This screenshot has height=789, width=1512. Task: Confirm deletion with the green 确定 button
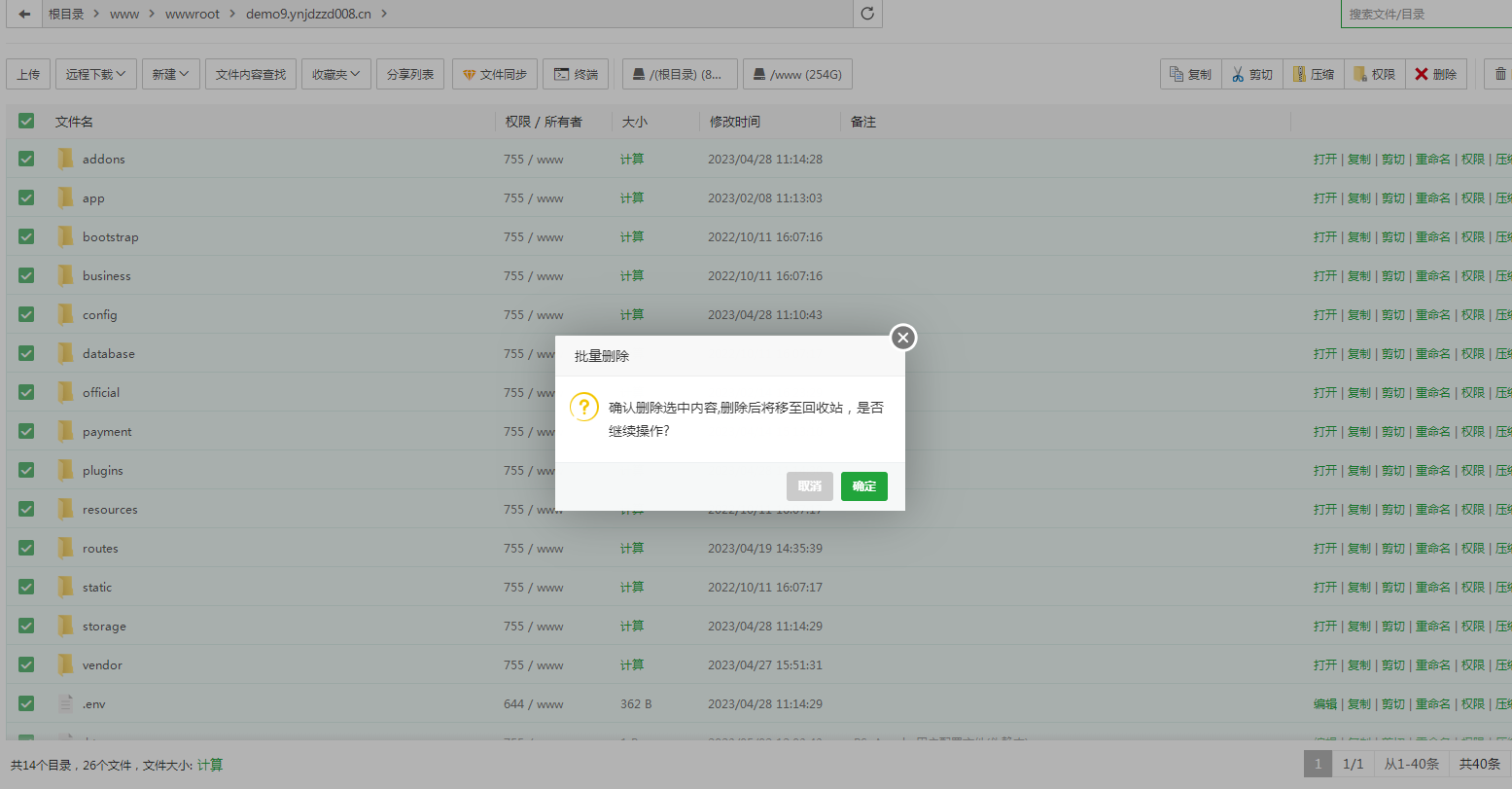coord(863,486)
